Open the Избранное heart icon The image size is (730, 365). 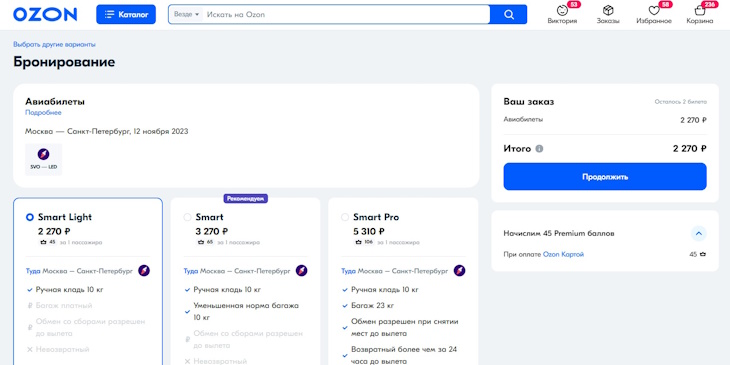(x=654, y=10)
